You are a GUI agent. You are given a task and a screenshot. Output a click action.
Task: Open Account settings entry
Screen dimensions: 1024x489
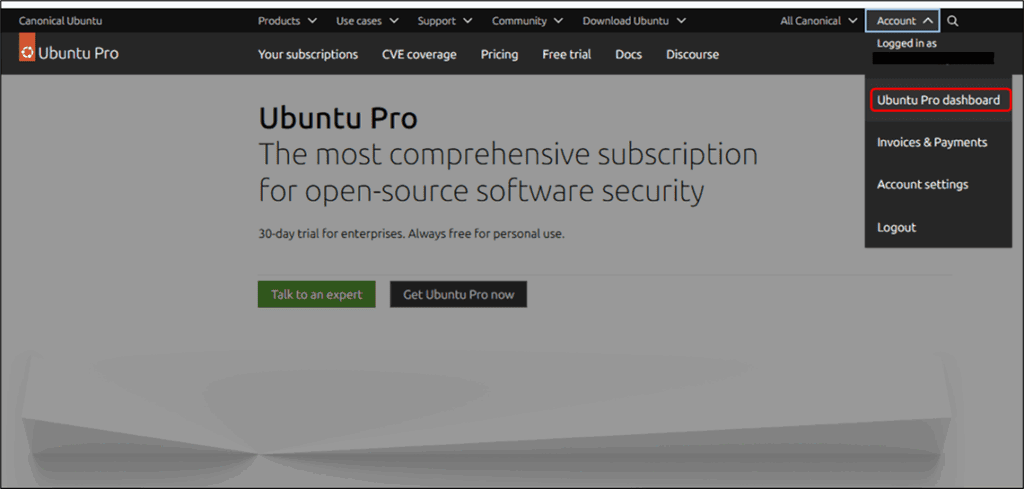[923, 185]
